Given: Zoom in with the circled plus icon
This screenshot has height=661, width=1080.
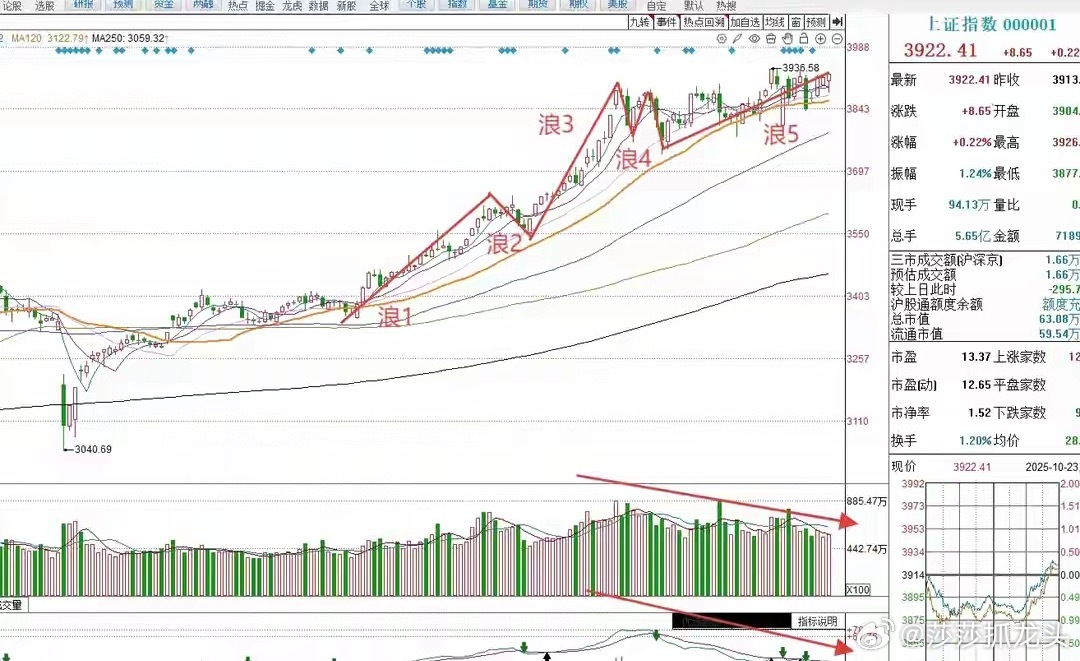Looking at the screenshot, I should point(820,39).
